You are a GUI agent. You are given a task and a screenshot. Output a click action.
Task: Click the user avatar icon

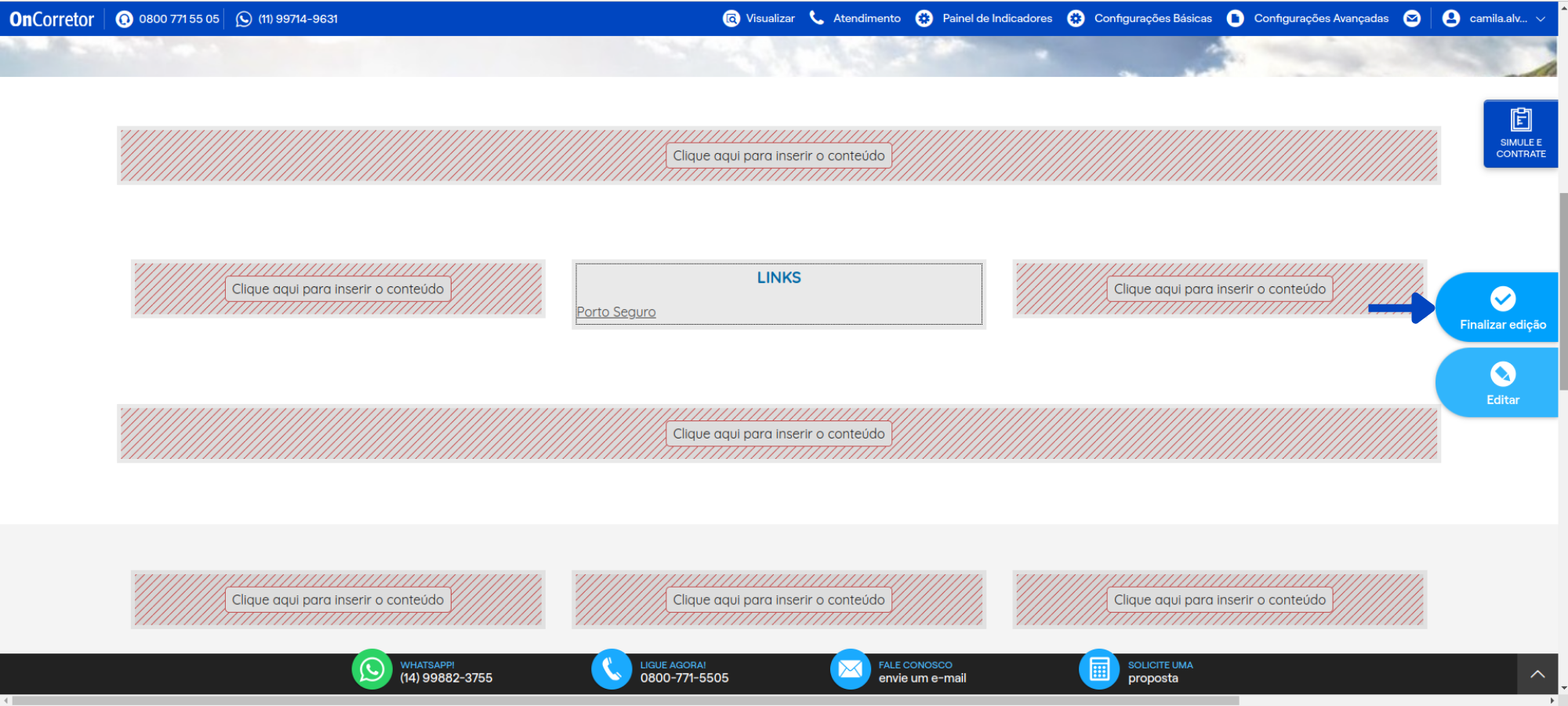click(x=1450, y=19)
